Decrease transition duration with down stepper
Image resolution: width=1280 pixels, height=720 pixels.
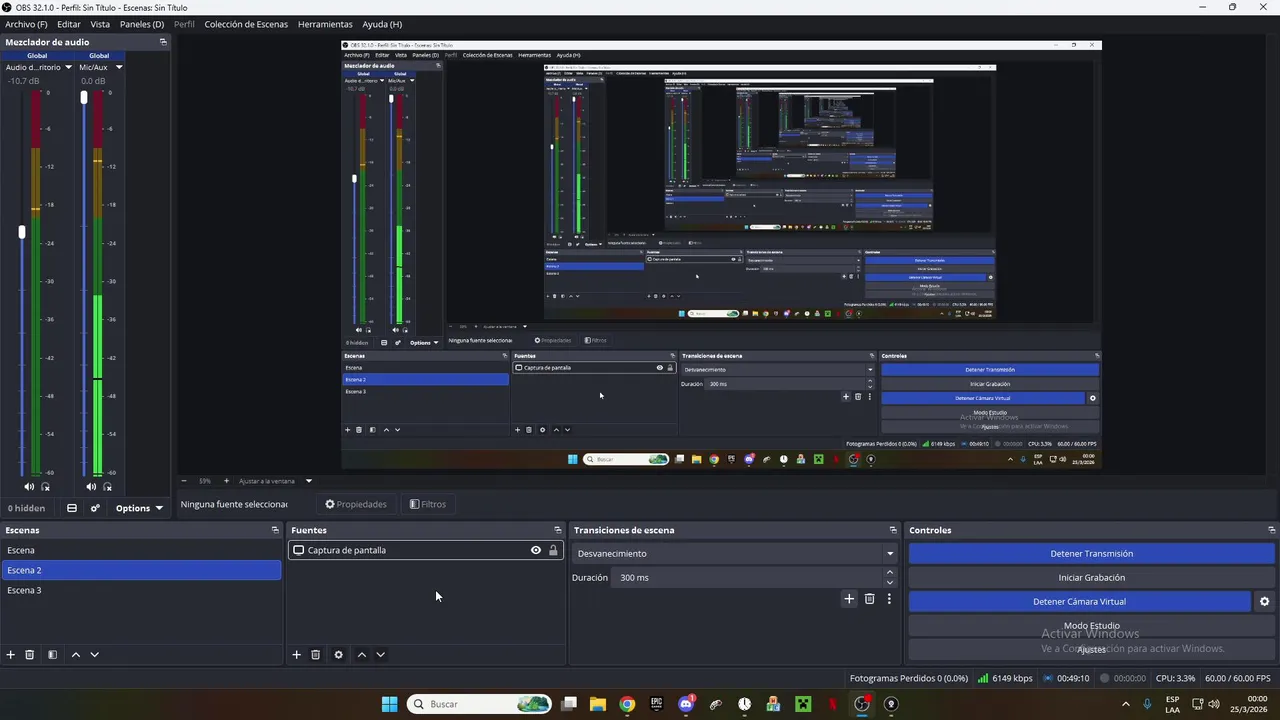tap(890, 582)
